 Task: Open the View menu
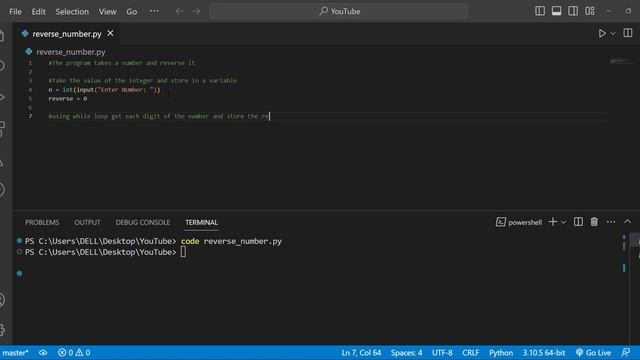pyautogui.click(x=107, y=11)
